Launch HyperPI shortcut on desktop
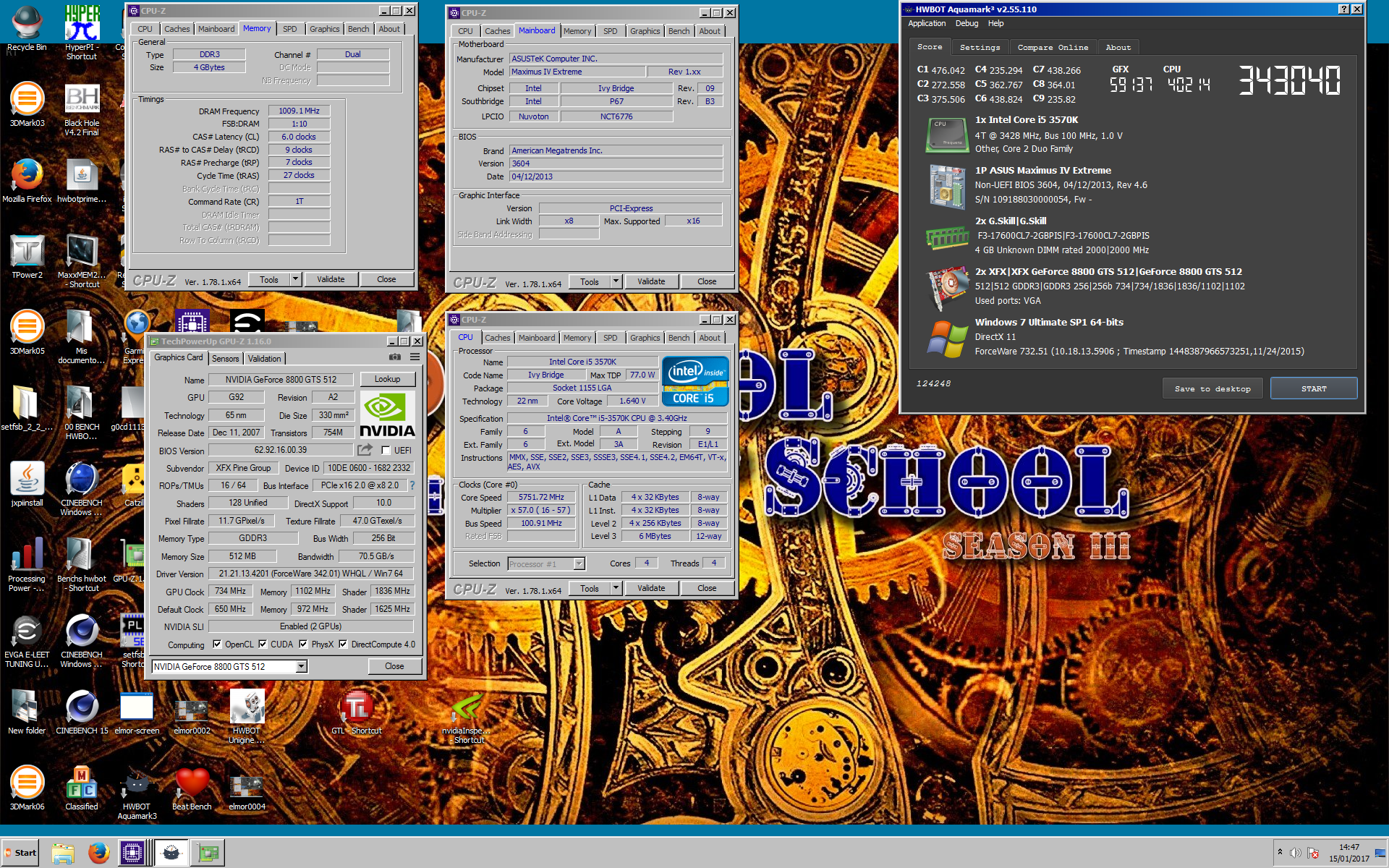 click(82, 31)
